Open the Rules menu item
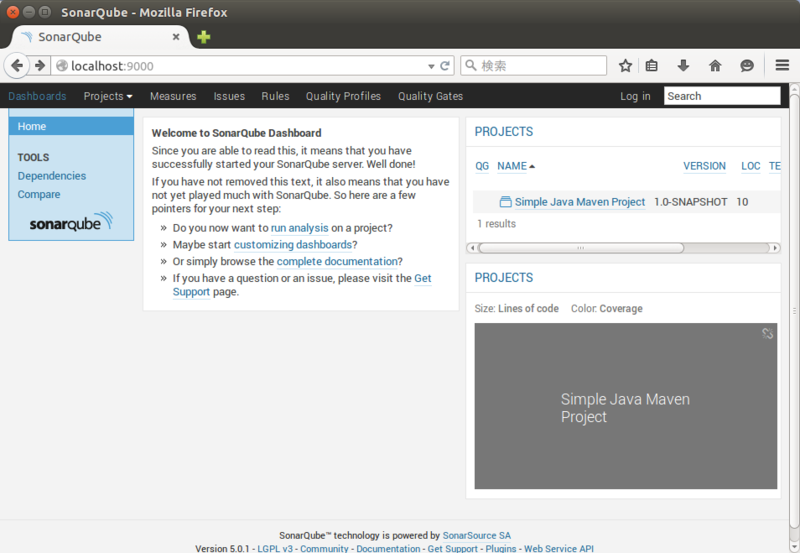 275,96
